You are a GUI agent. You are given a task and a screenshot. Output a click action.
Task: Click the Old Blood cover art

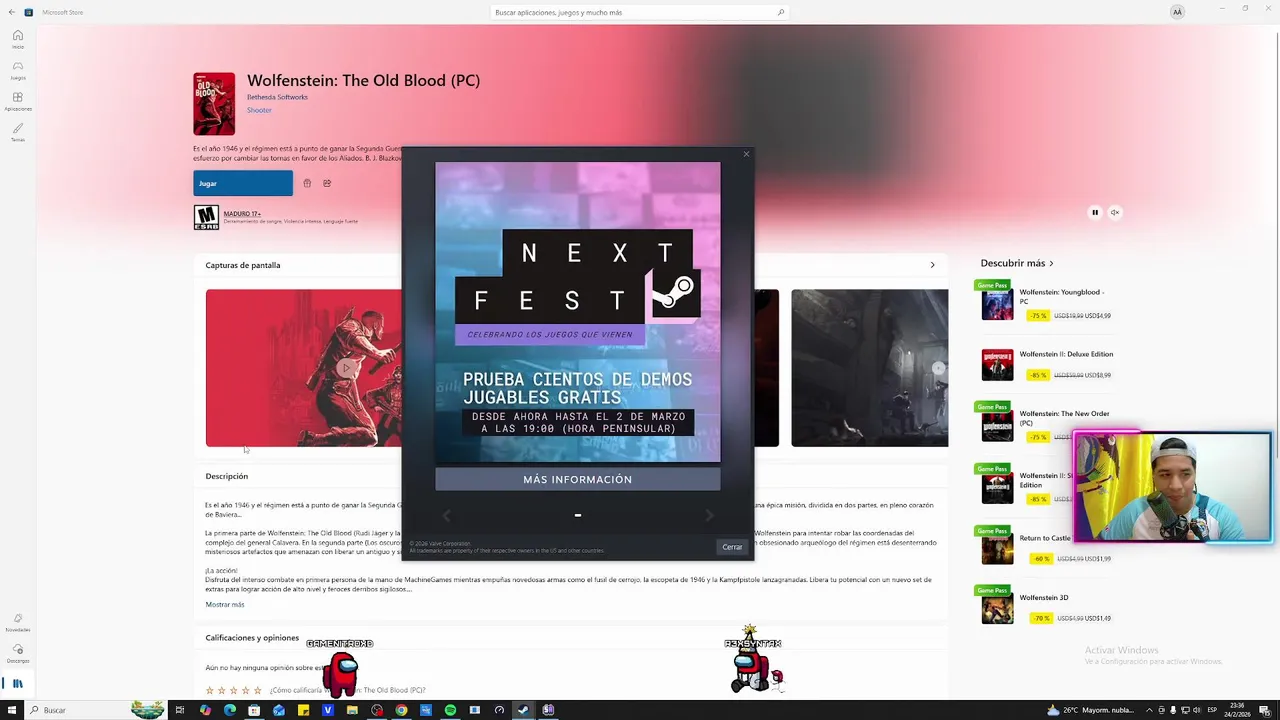click(x=214, y=103)
